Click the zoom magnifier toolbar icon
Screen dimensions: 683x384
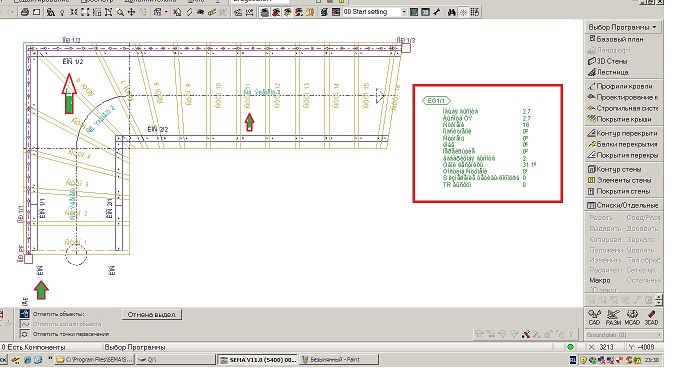(x=120, y=12)
